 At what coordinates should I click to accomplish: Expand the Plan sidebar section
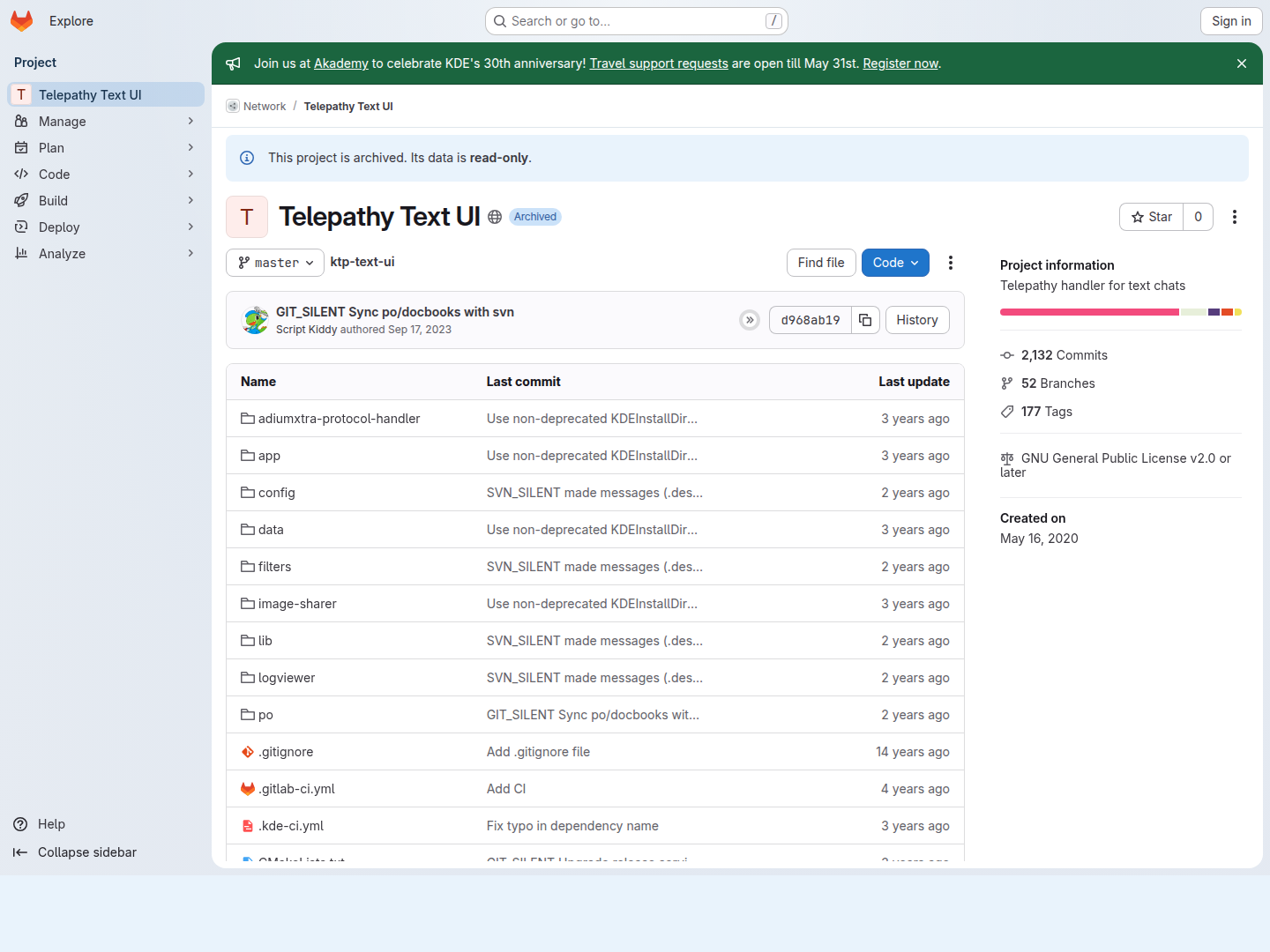tap(106, 148)
